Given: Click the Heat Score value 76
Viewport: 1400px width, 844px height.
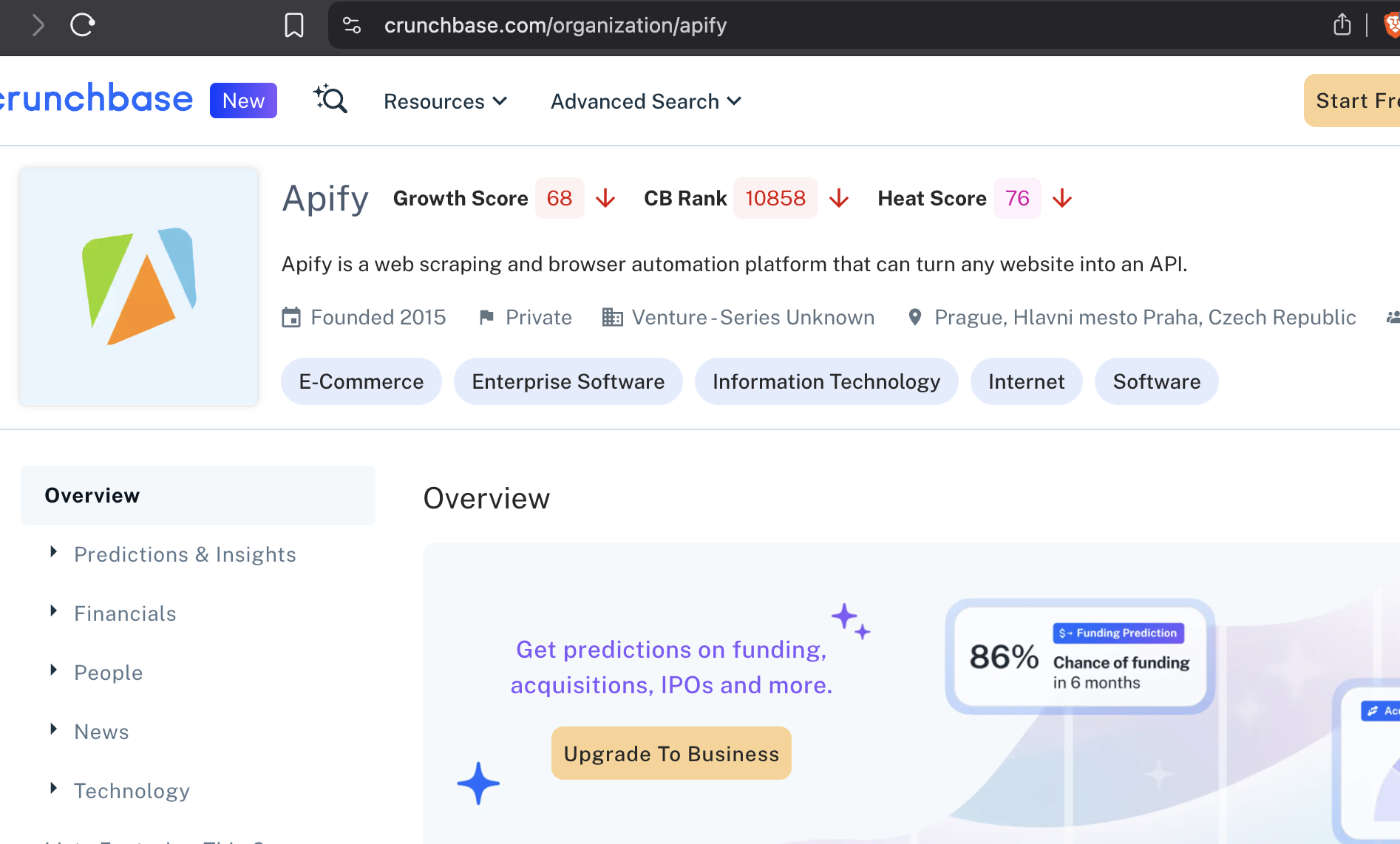Looking at the screenshot, I should (1017, 198).
